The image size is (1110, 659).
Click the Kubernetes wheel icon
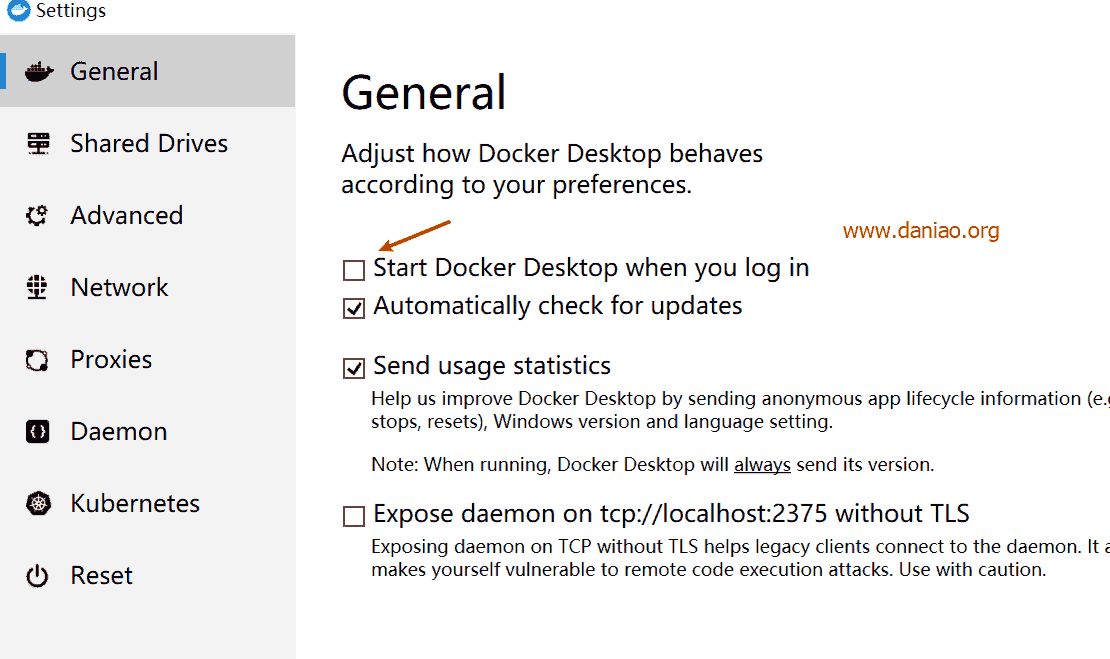point(38,503)
